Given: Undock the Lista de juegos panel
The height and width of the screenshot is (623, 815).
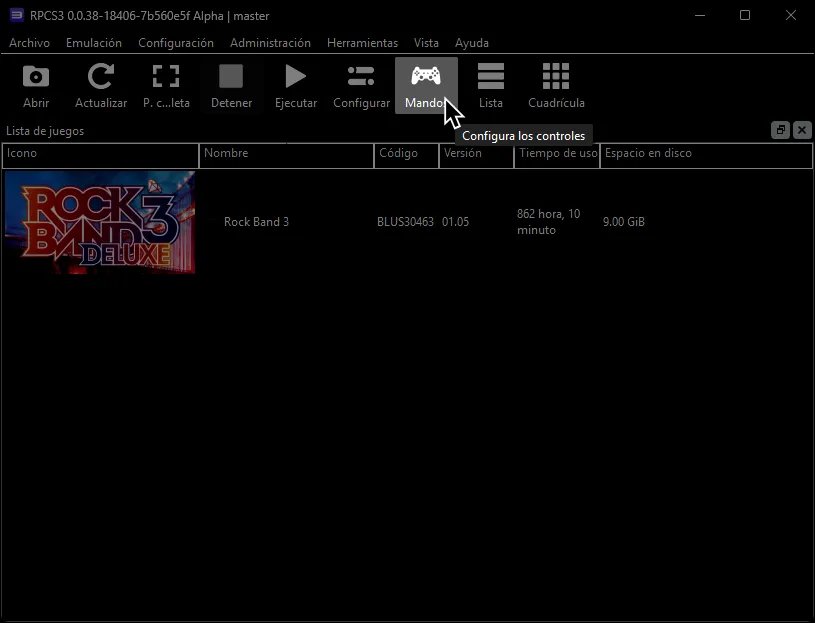Looking at the screenshot, I should point(780,130).
